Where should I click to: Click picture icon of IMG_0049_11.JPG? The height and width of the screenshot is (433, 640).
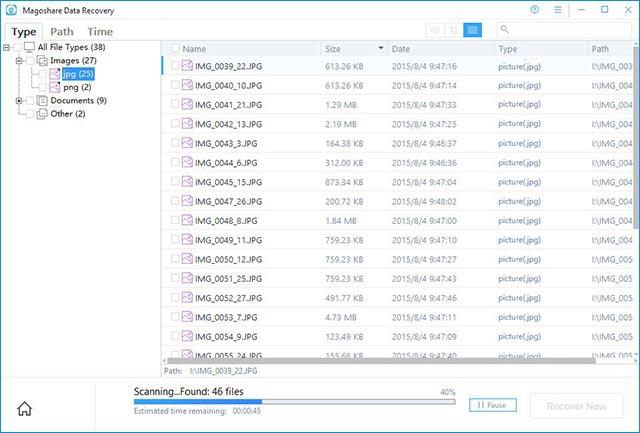click(187, 239)
